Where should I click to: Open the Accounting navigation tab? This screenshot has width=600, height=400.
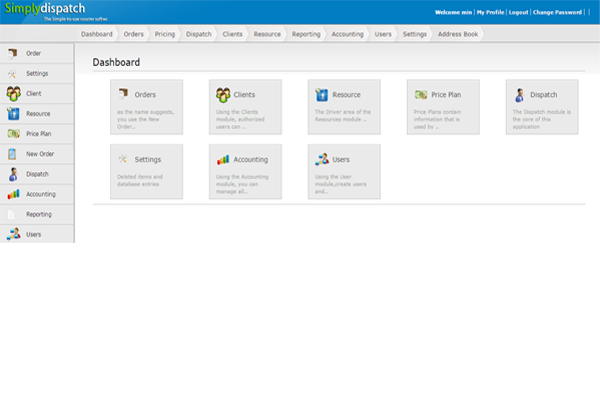pyautogui.click(x=347, y=34)
